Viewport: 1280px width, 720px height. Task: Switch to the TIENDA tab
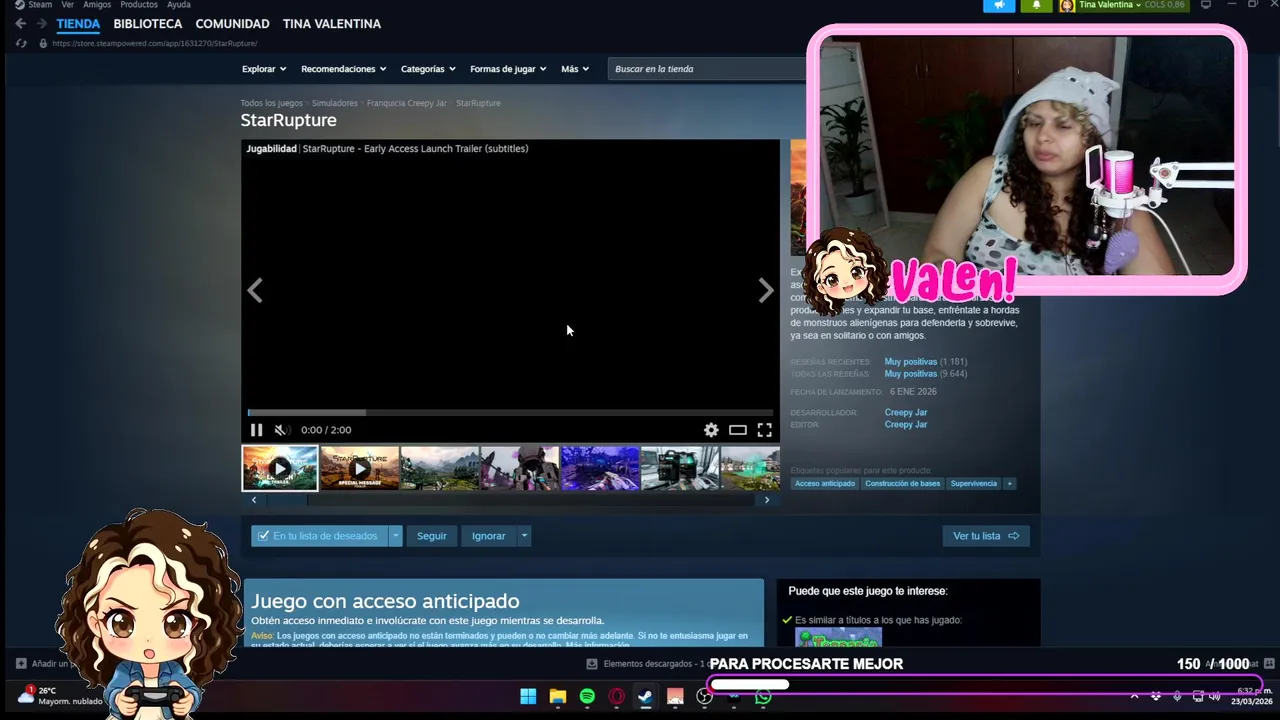[78, 24]
